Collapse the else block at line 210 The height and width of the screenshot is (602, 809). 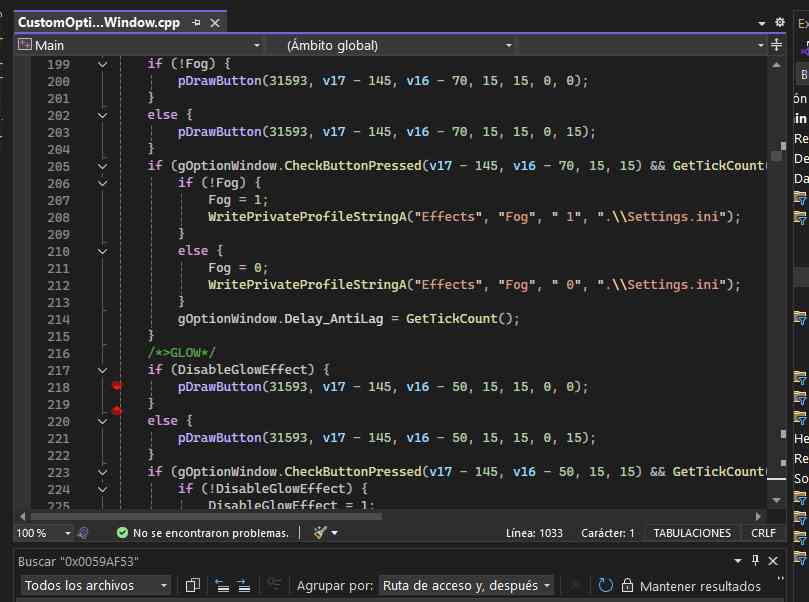coord(102,252)
